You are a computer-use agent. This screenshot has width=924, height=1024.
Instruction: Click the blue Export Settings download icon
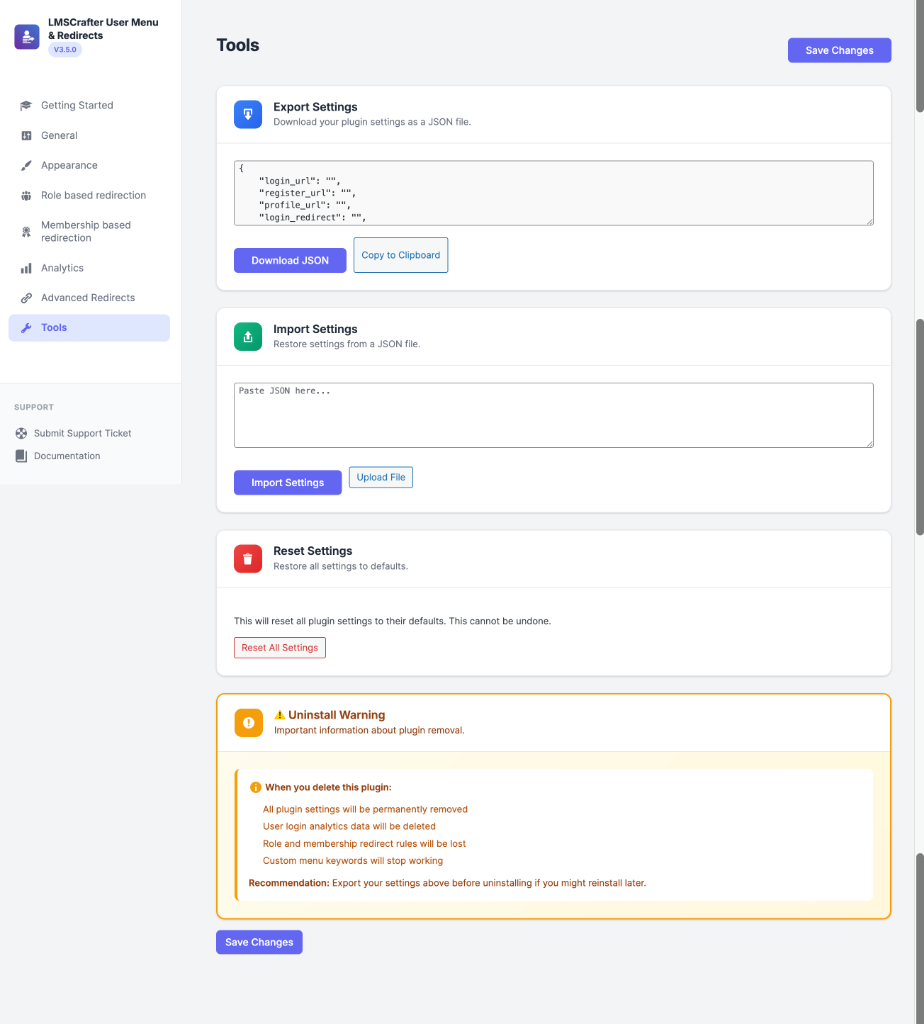coord(247,114)
